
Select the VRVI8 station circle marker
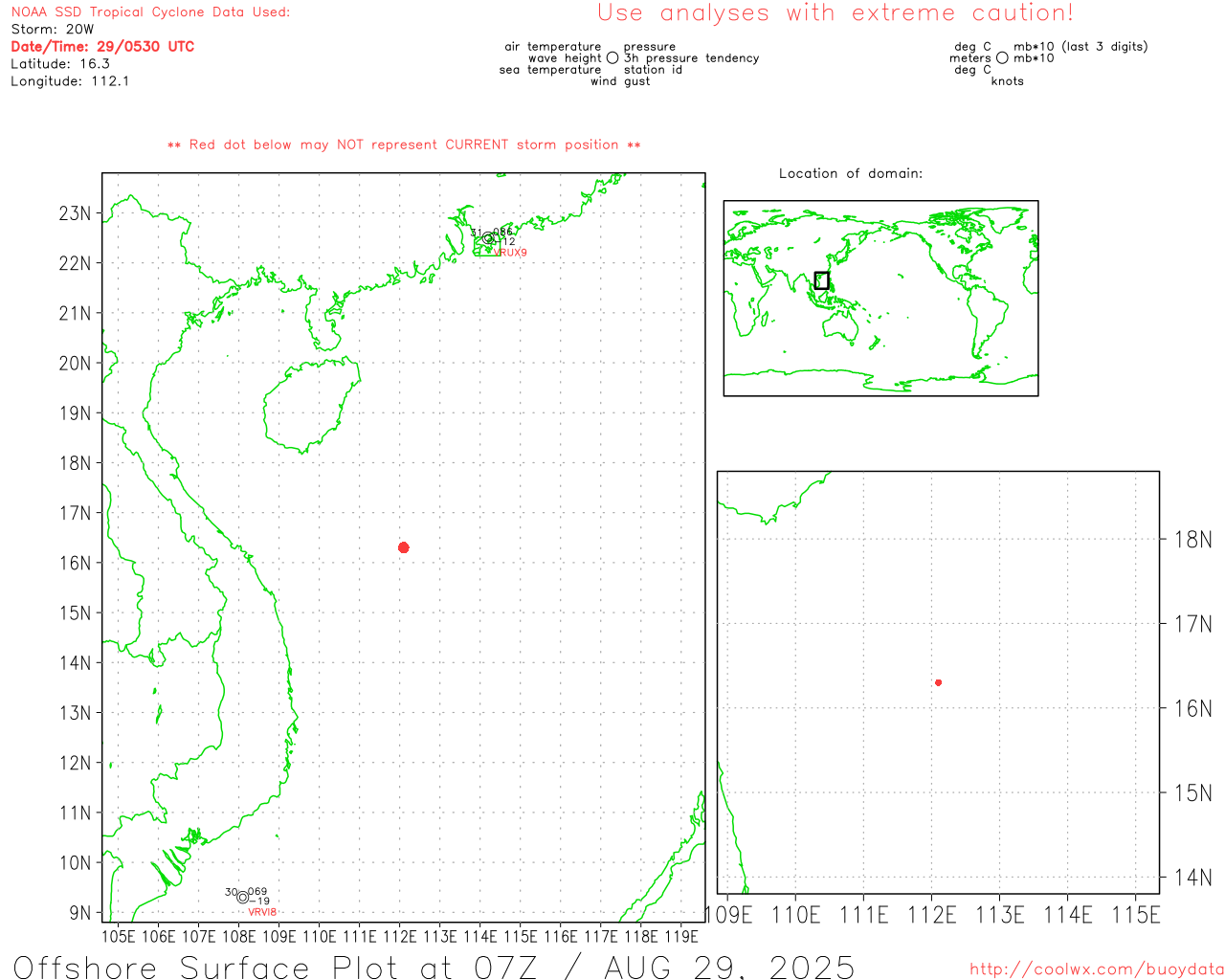(x=243, y=898)
